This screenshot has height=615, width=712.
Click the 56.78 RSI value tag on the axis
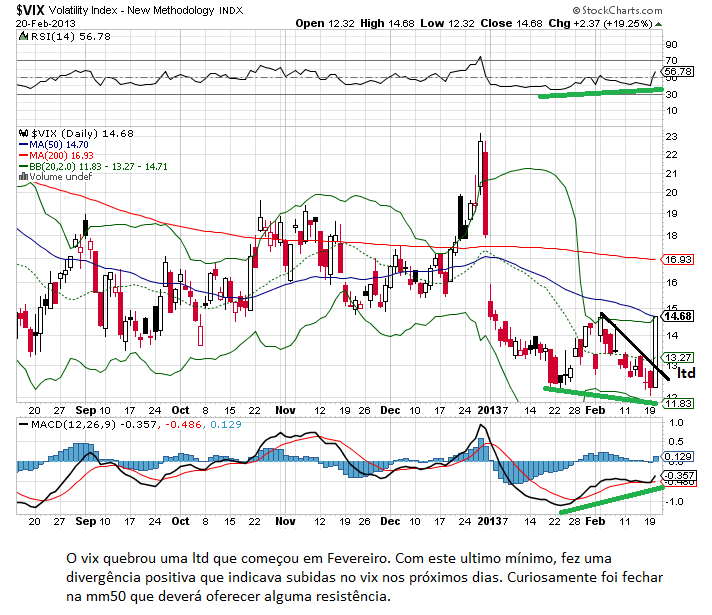pyautogui.click(x=678, y=71)
